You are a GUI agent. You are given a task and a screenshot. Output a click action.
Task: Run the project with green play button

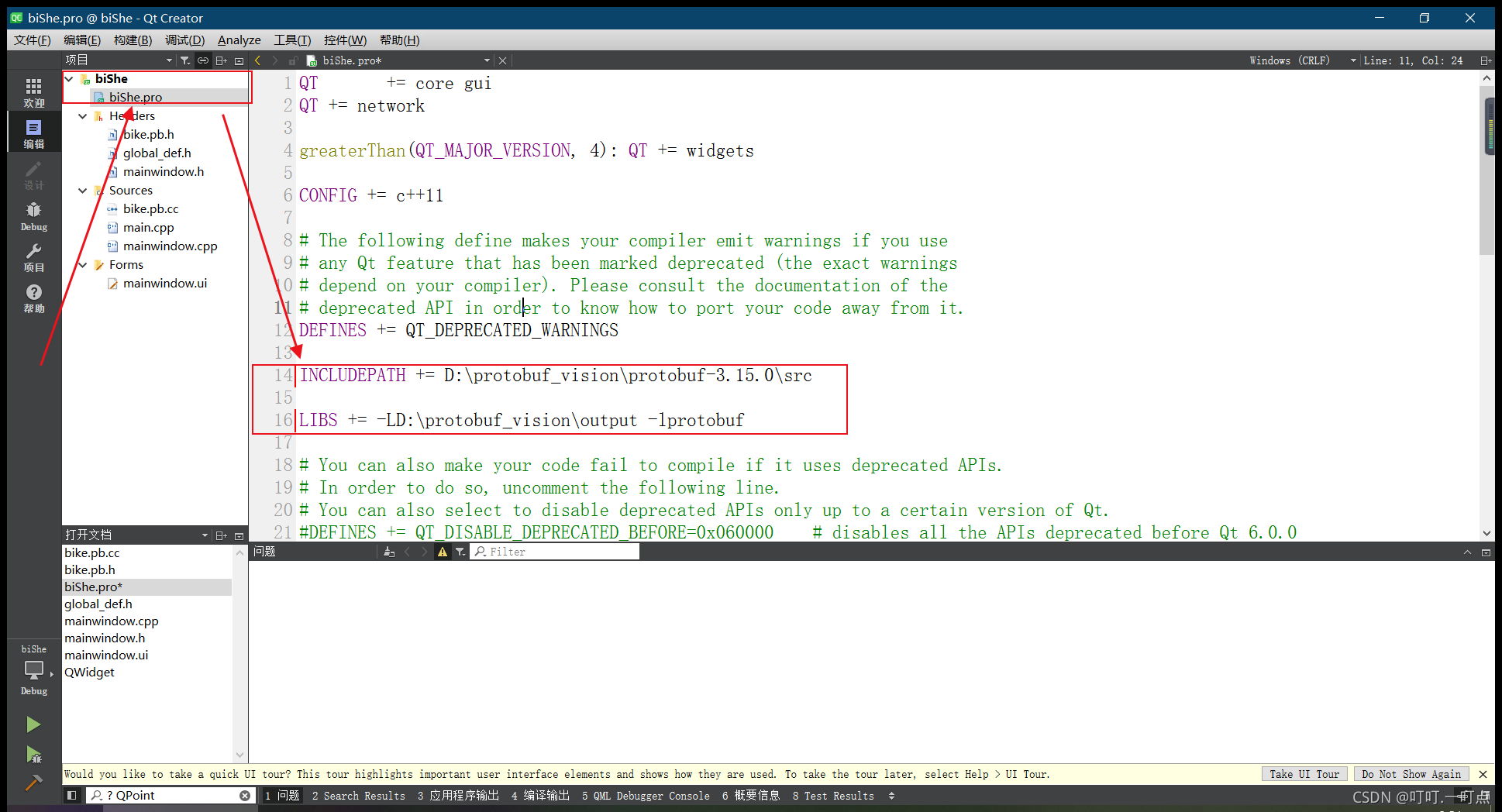(33, 724)
